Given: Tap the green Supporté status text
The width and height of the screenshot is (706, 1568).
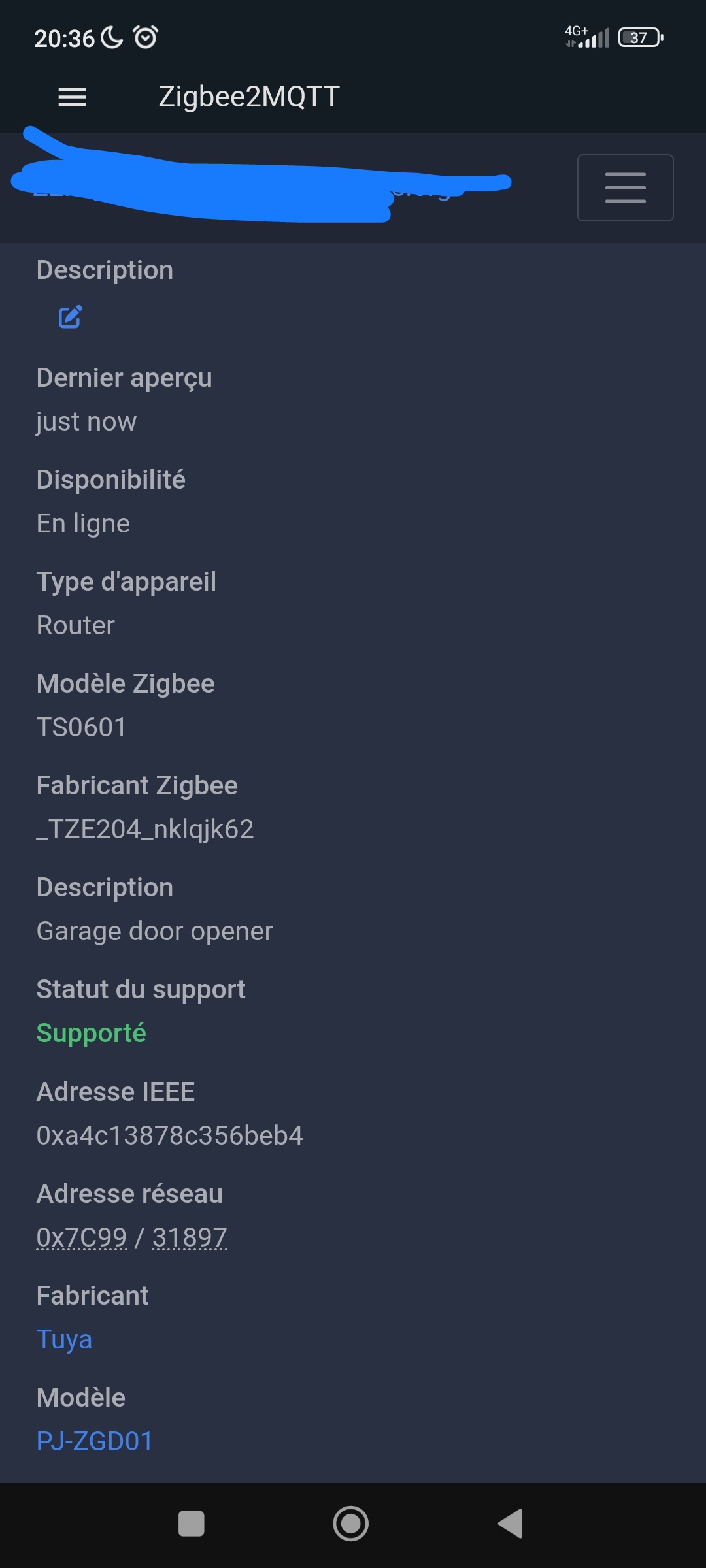Looking at the screenshot, I should tap(92, 1033).
